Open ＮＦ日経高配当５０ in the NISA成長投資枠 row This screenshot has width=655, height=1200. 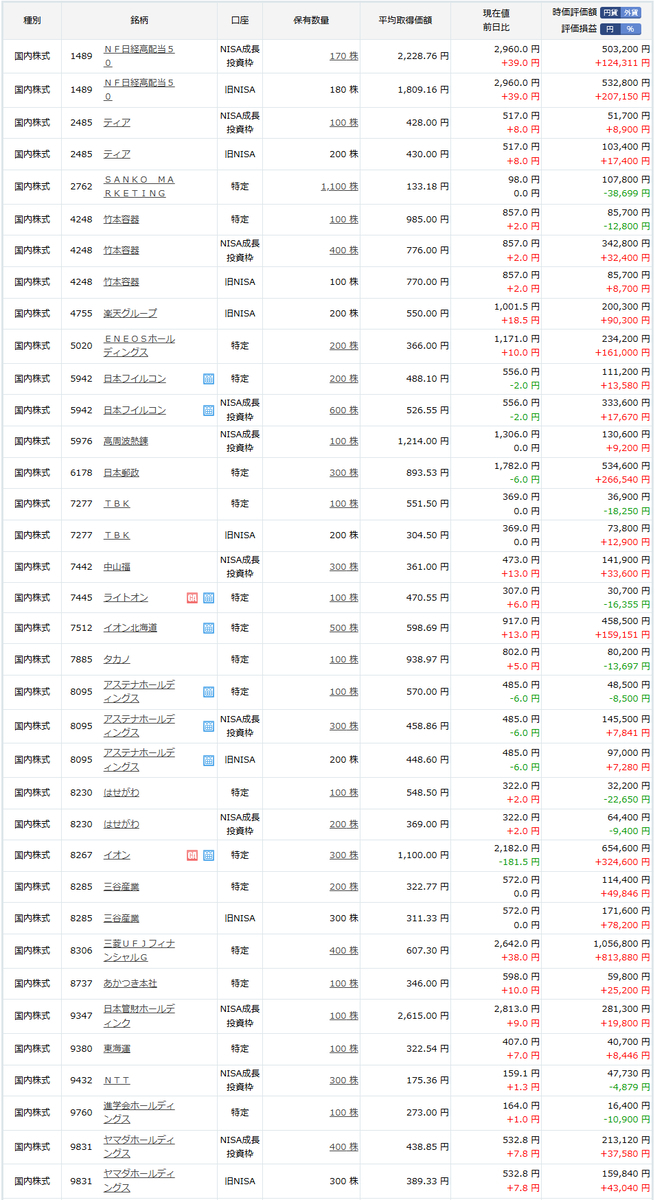pyautogui.click(x=139, y=56)
